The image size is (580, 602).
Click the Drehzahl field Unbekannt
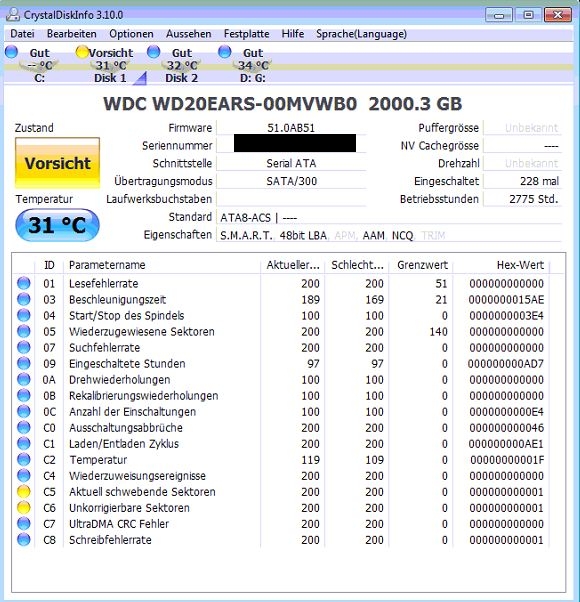click(x=522, y=164)
